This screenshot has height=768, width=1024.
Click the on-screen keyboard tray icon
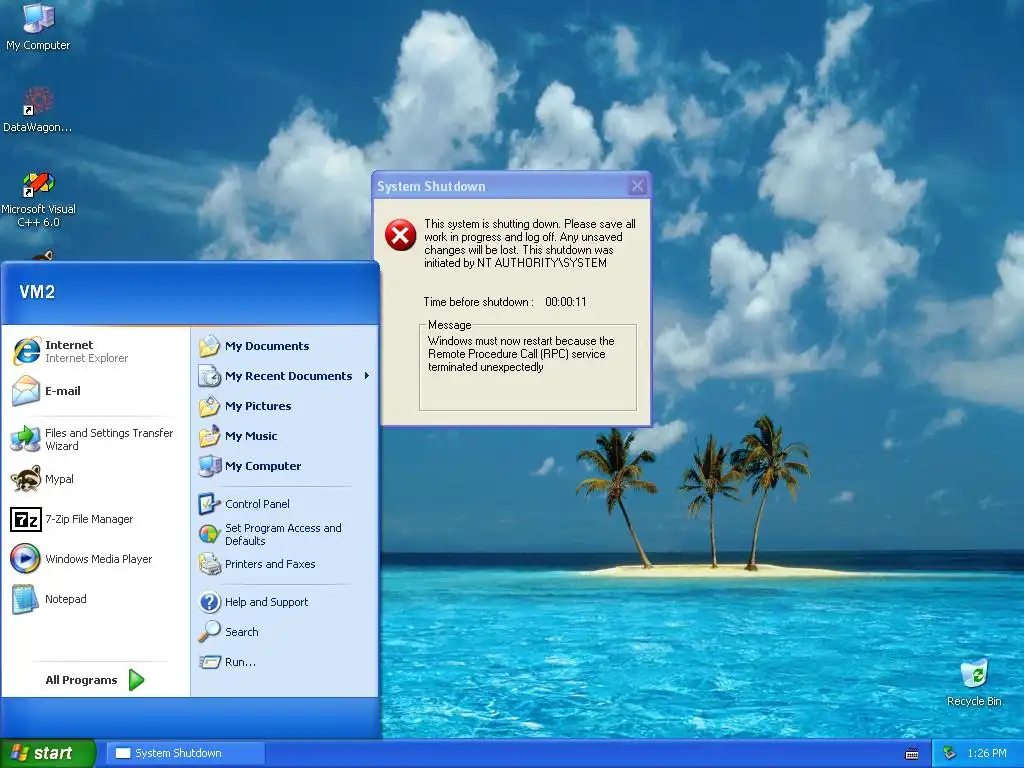click(912, 754)
